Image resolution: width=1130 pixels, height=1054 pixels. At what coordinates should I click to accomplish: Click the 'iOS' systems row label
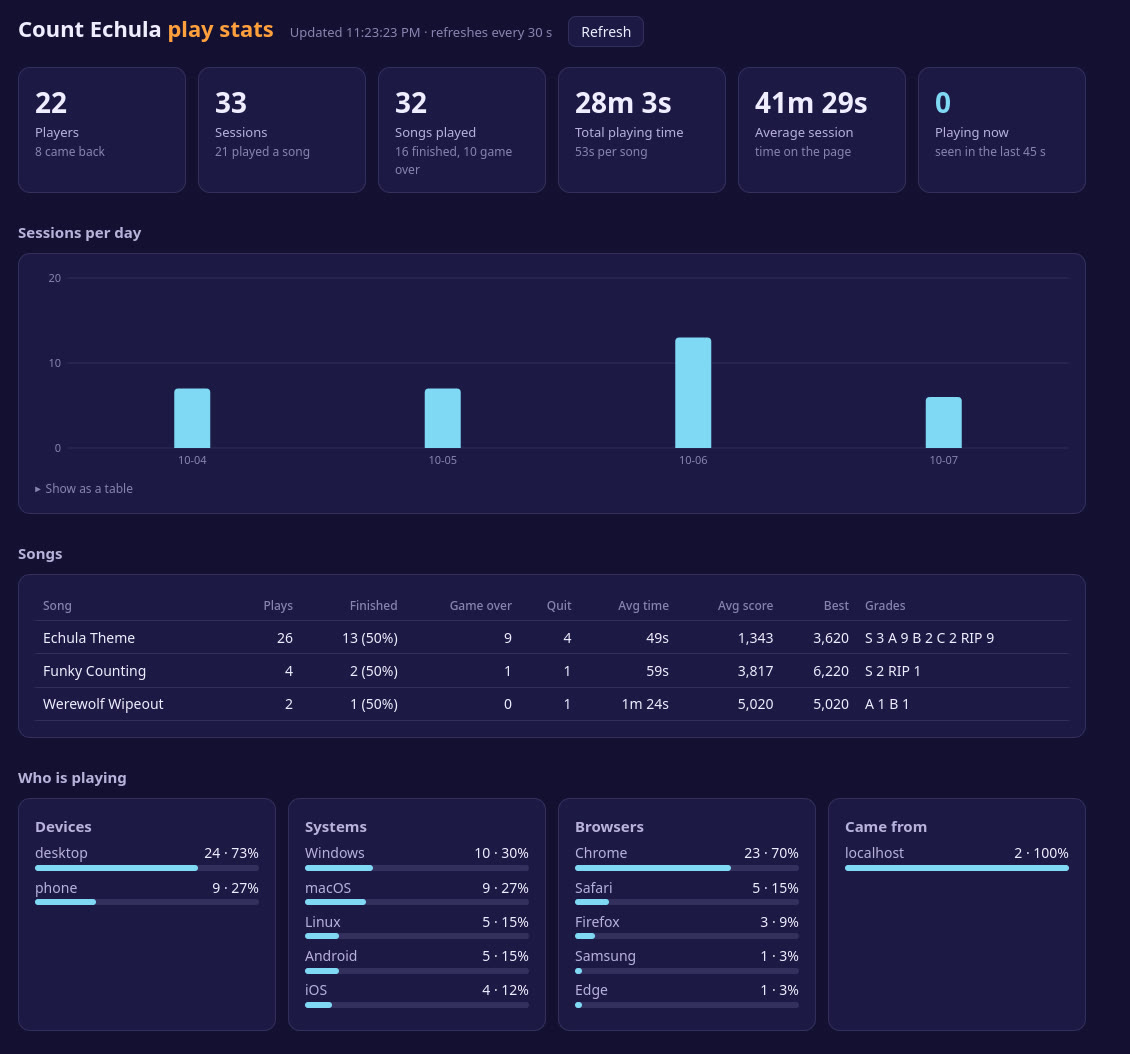[x=316, y=990]
